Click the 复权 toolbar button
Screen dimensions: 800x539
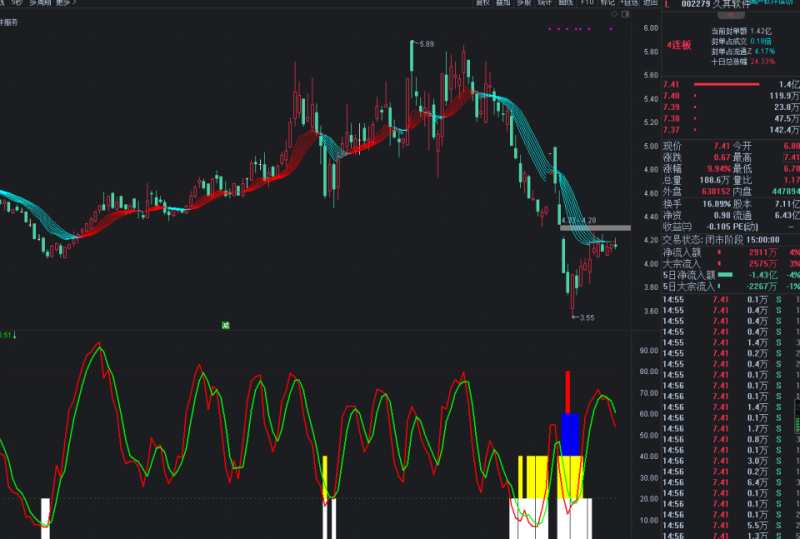coord(483,3)
